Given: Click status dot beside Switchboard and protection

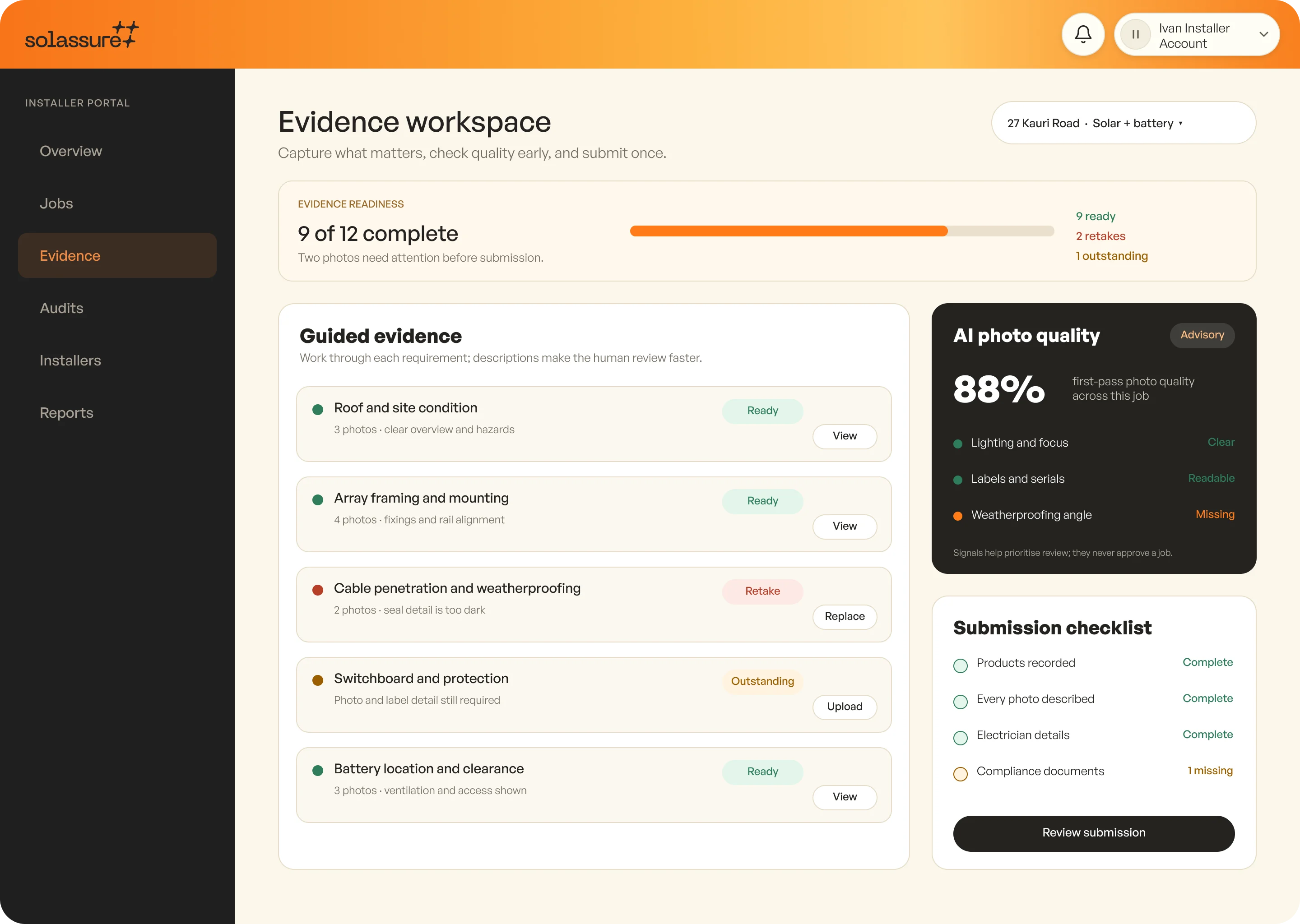Looking at the screenshot, I should [318, 680].
